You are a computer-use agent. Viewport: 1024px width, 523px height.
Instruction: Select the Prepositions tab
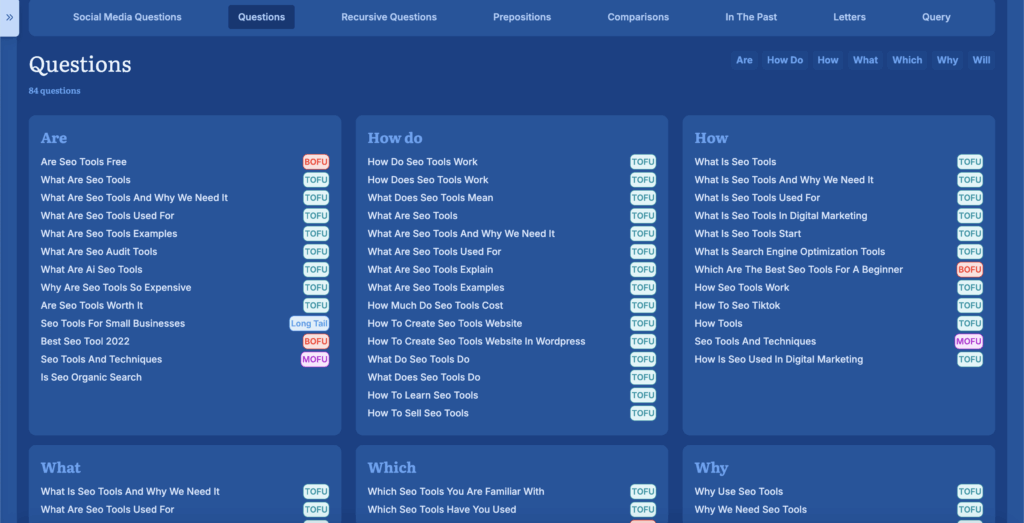pos(521,17)
